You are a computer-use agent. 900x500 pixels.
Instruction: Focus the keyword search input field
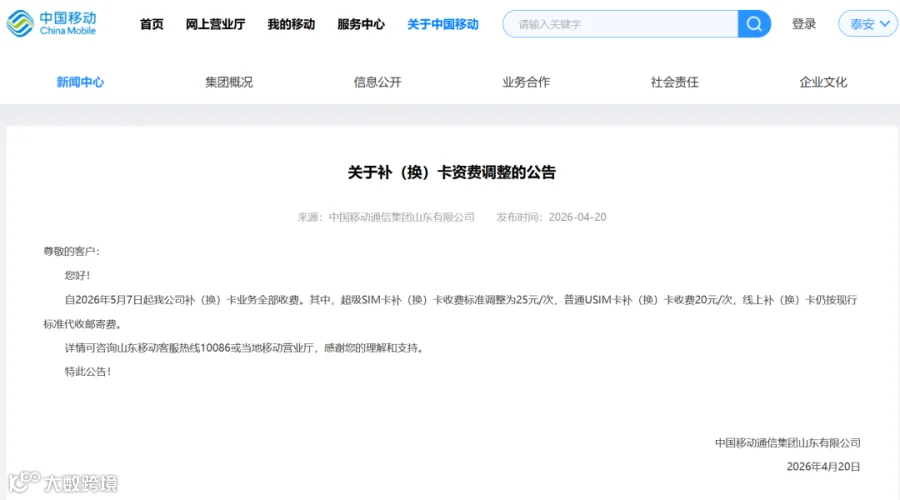point(620,24)
